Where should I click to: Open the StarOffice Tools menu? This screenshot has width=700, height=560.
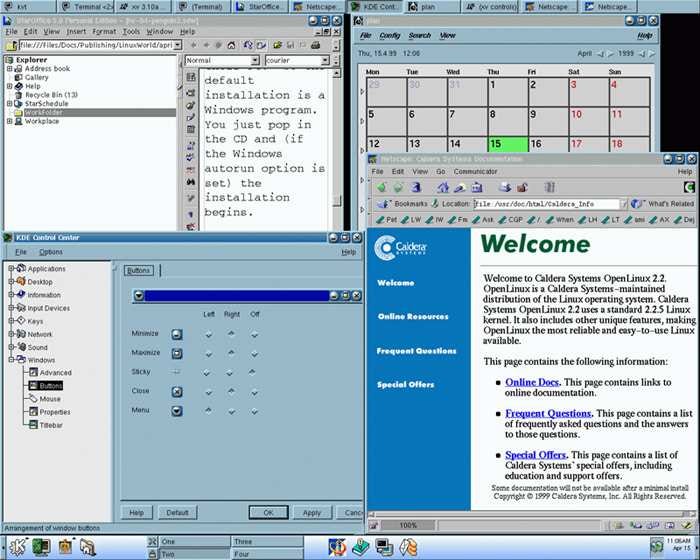(131, 32)
